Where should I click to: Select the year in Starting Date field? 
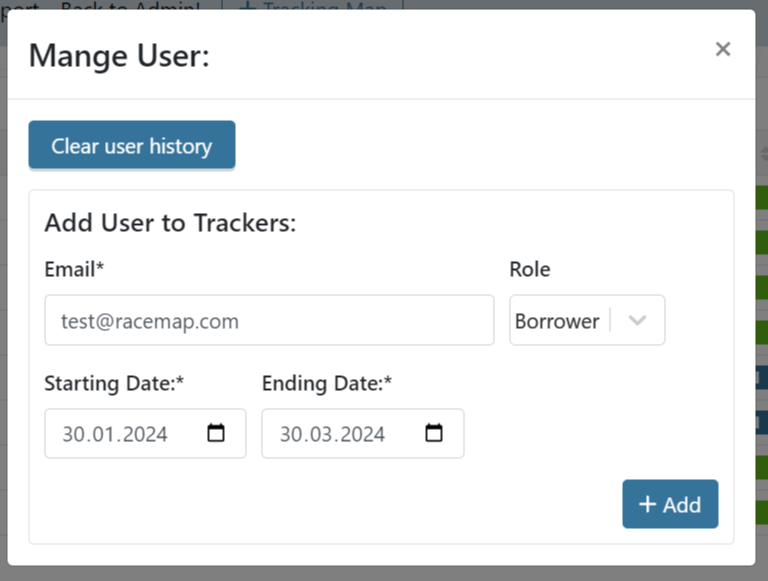pyautogui.click(x=142, y=434)
